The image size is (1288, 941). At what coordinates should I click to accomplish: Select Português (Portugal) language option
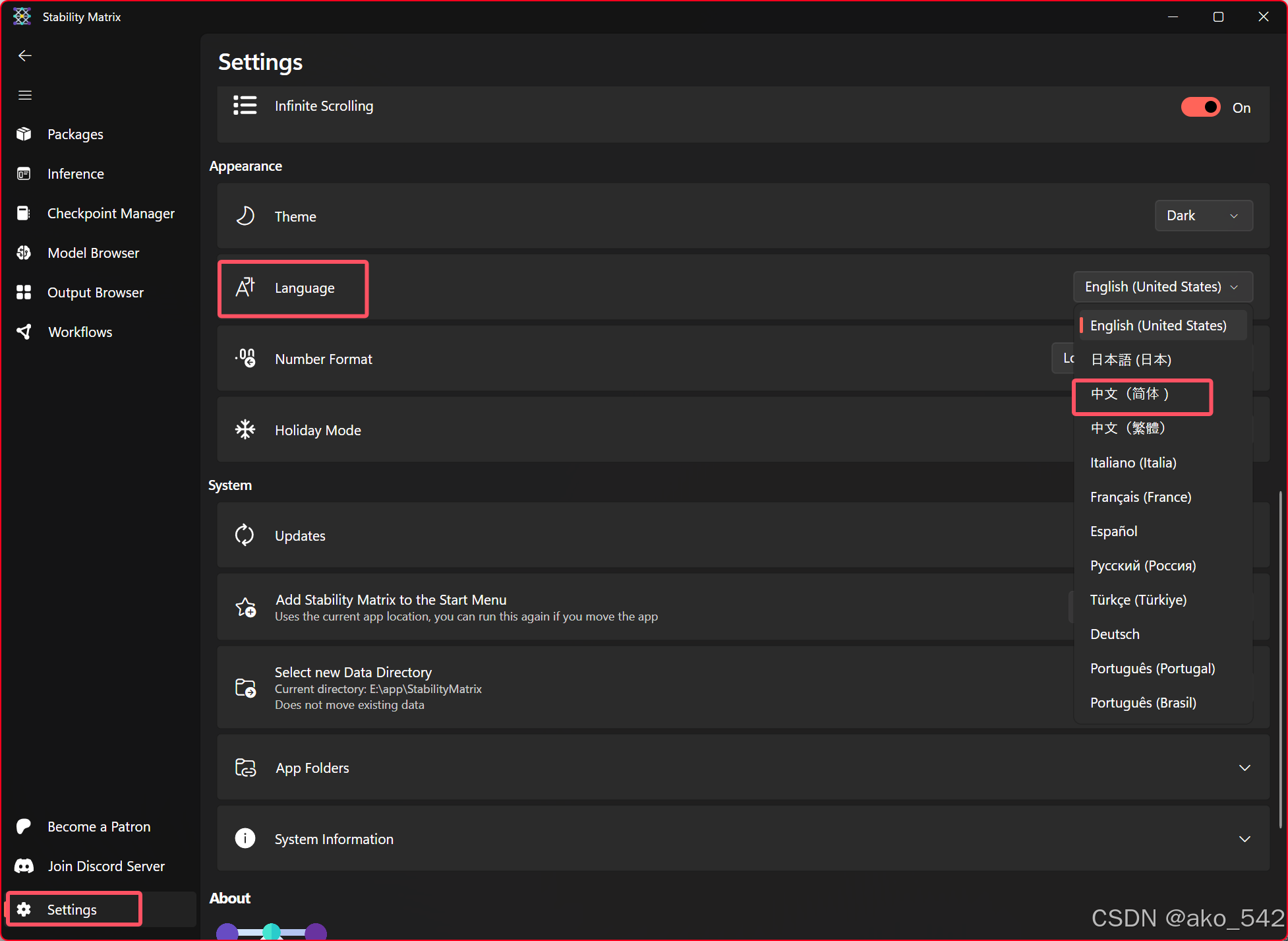[x=1163, y=668]
